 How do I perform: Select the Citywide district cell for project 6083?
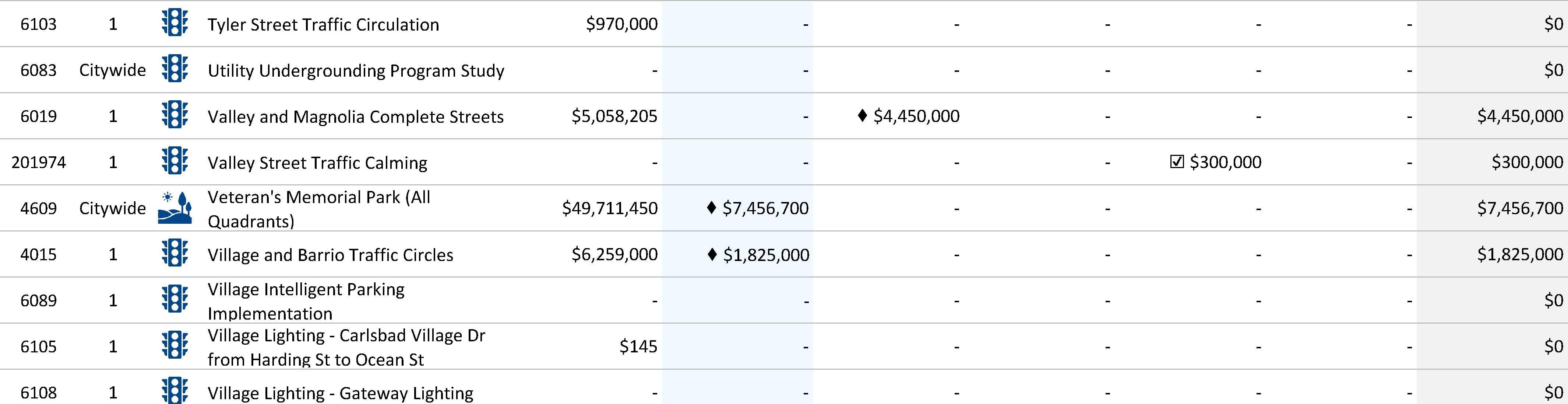click(113, 70)
